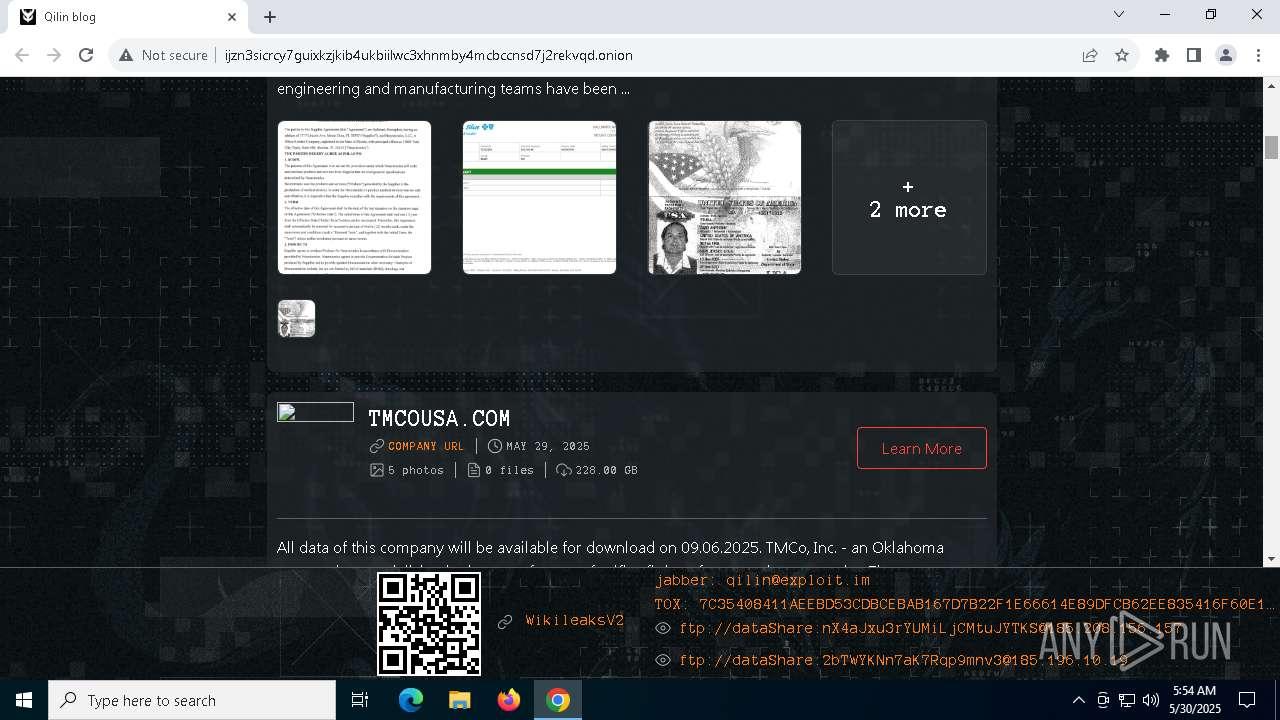The height and width of the screenshot is (720, 1280).
Task: Expand the '+ 2 more' photos tile
Action: pos(909,197)
